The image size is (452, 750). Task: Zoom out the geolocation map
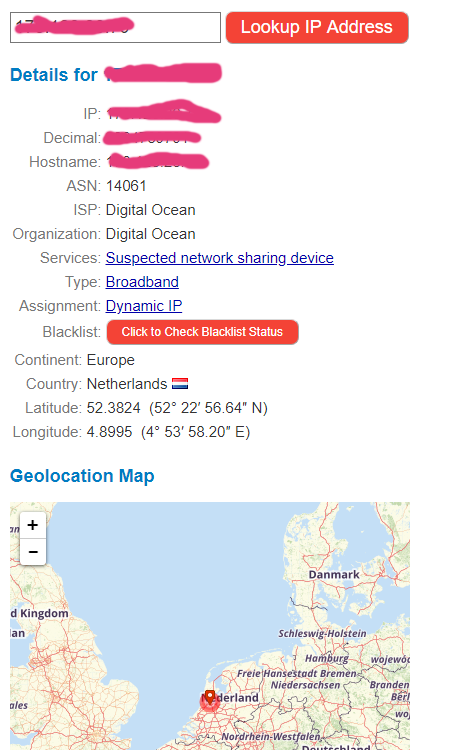coord(33,551)
